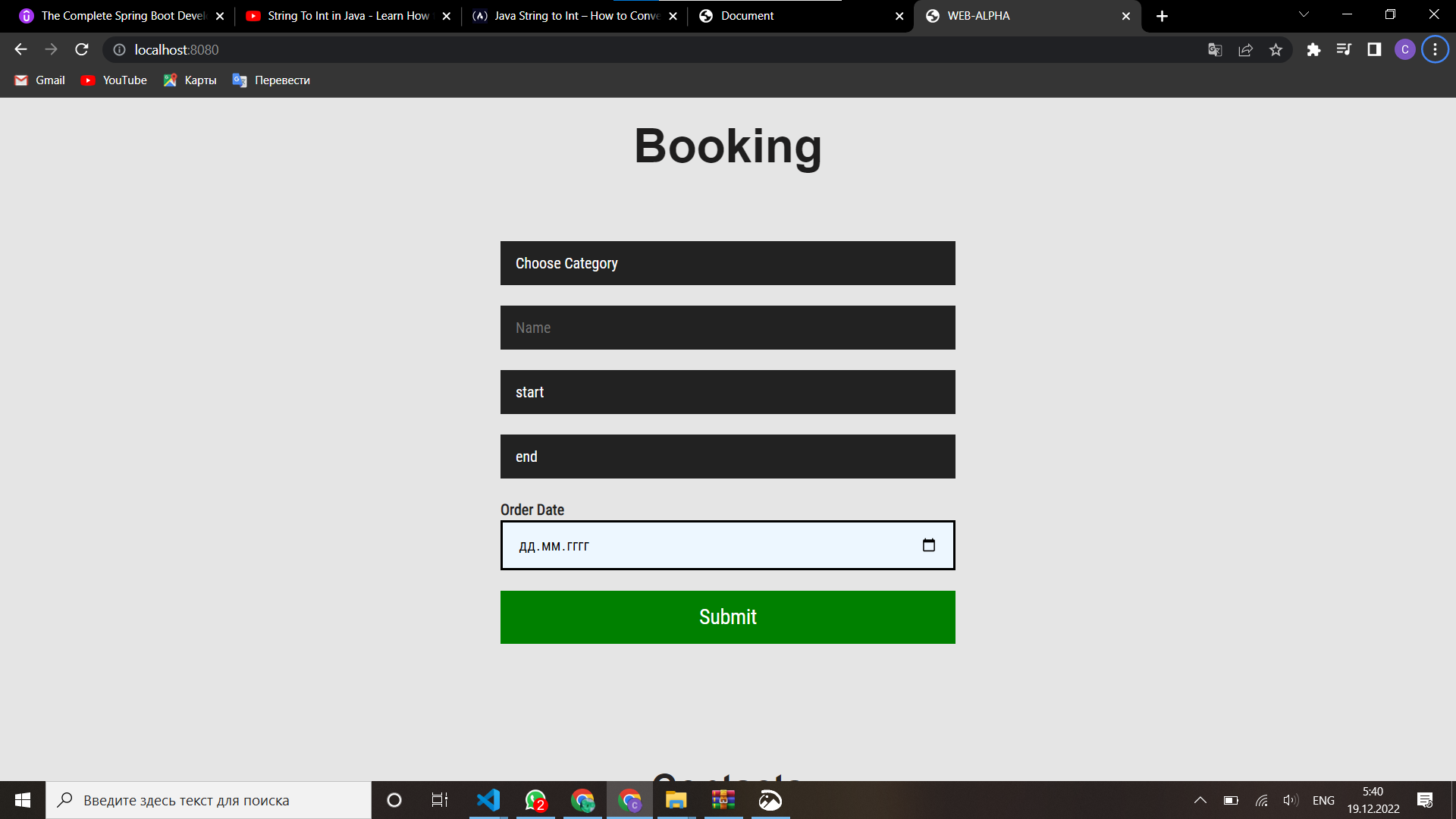Image resolution: width=1456 pixels, height=819 pixels.
Task: Open the end time dropdown
Action: point(727,457)
